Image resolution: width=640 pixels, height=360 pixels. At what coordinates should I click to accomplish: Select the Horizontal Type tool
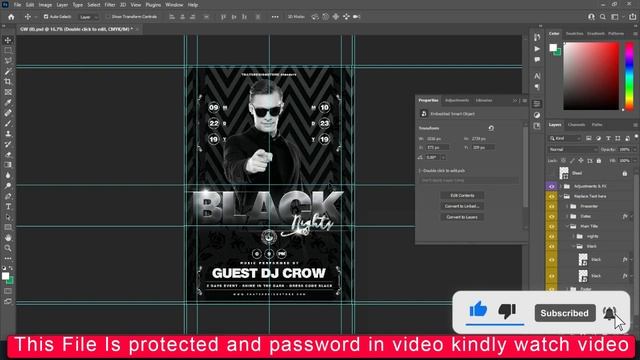click(x=8, y=207)
